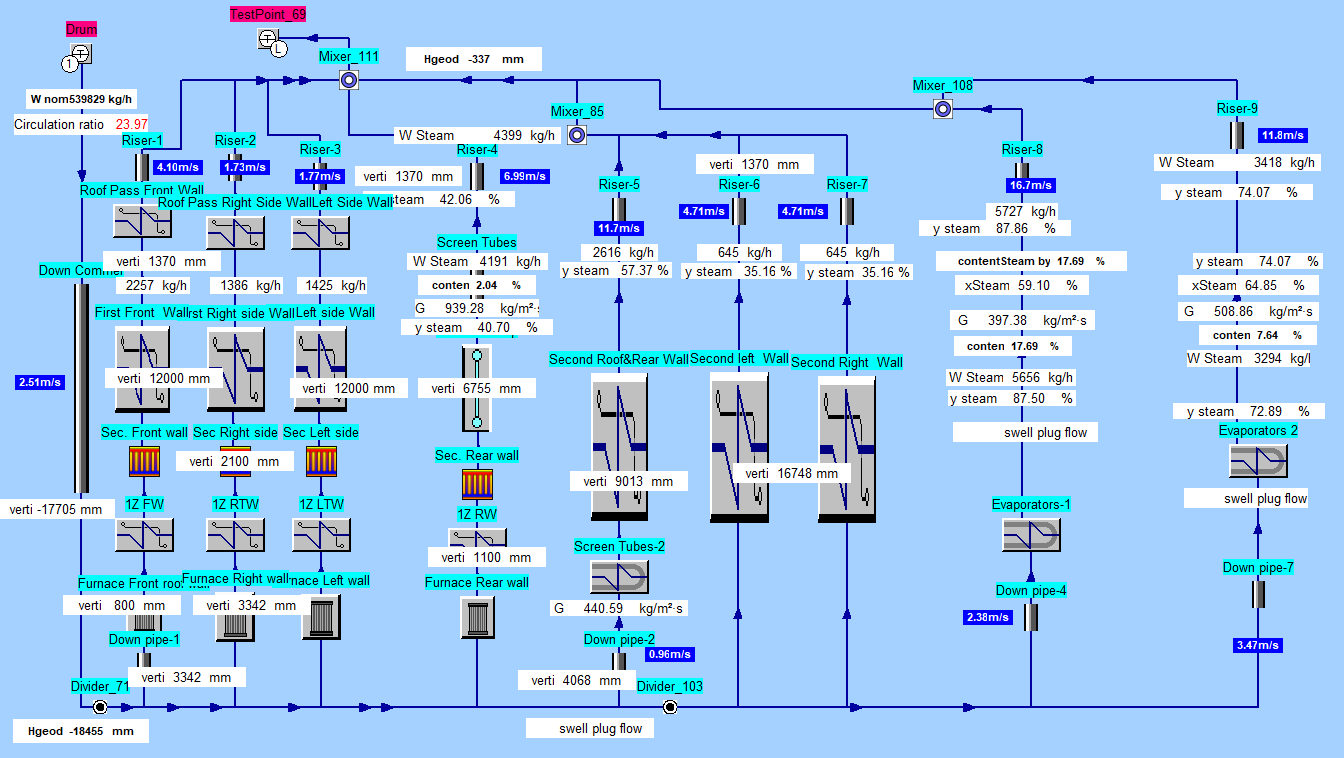Image resolution: width=1344 pixels, height=758 pixels.
Task: Click the Divider_71 node symbol
Action: click(100, 707)
